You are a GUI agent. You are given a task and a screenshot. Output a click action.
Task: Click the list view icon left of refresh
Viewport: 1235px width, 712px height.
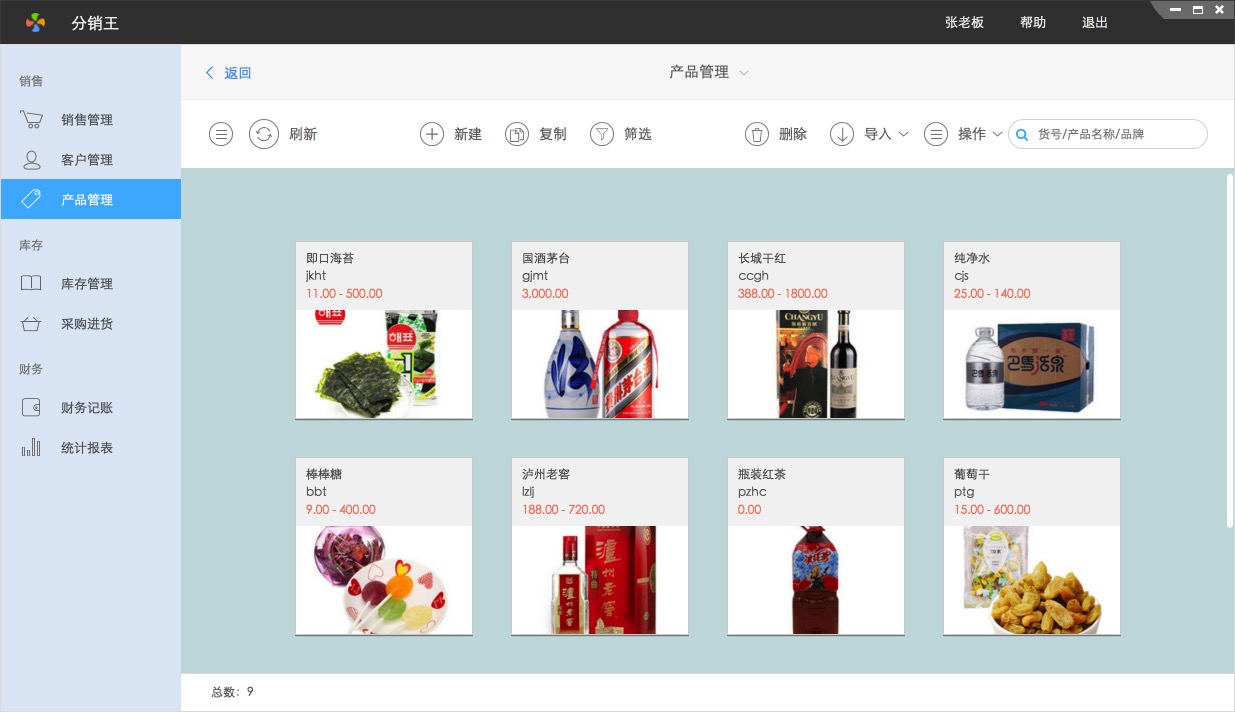click(221, 134)
